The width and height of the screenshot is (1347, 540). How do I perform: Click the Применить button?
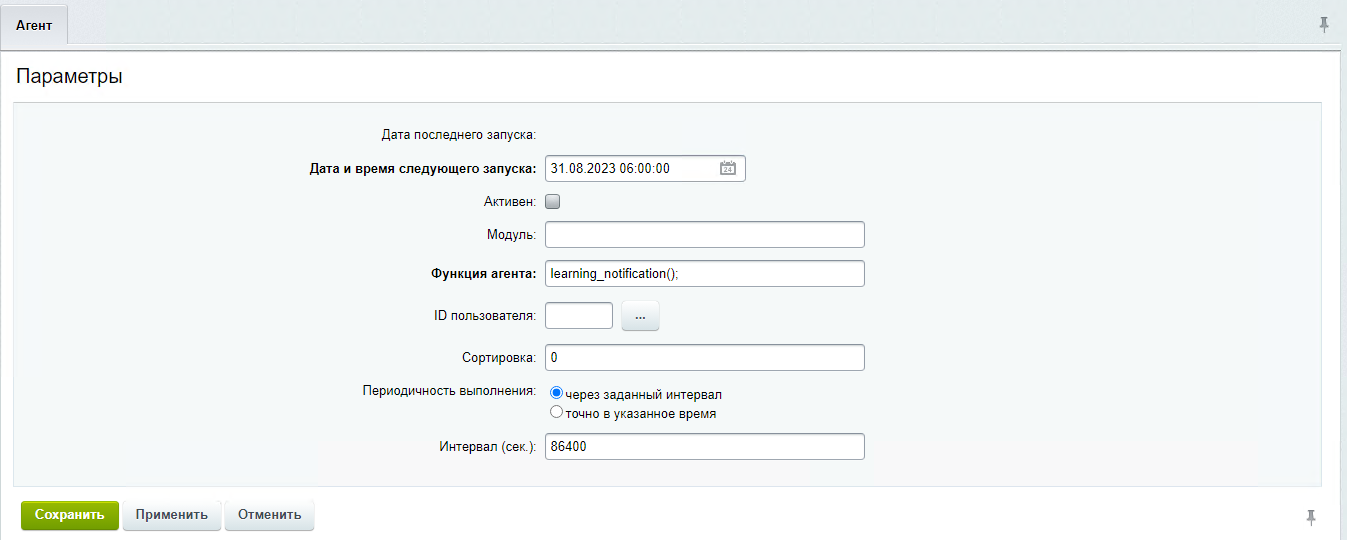pos(172,515)
